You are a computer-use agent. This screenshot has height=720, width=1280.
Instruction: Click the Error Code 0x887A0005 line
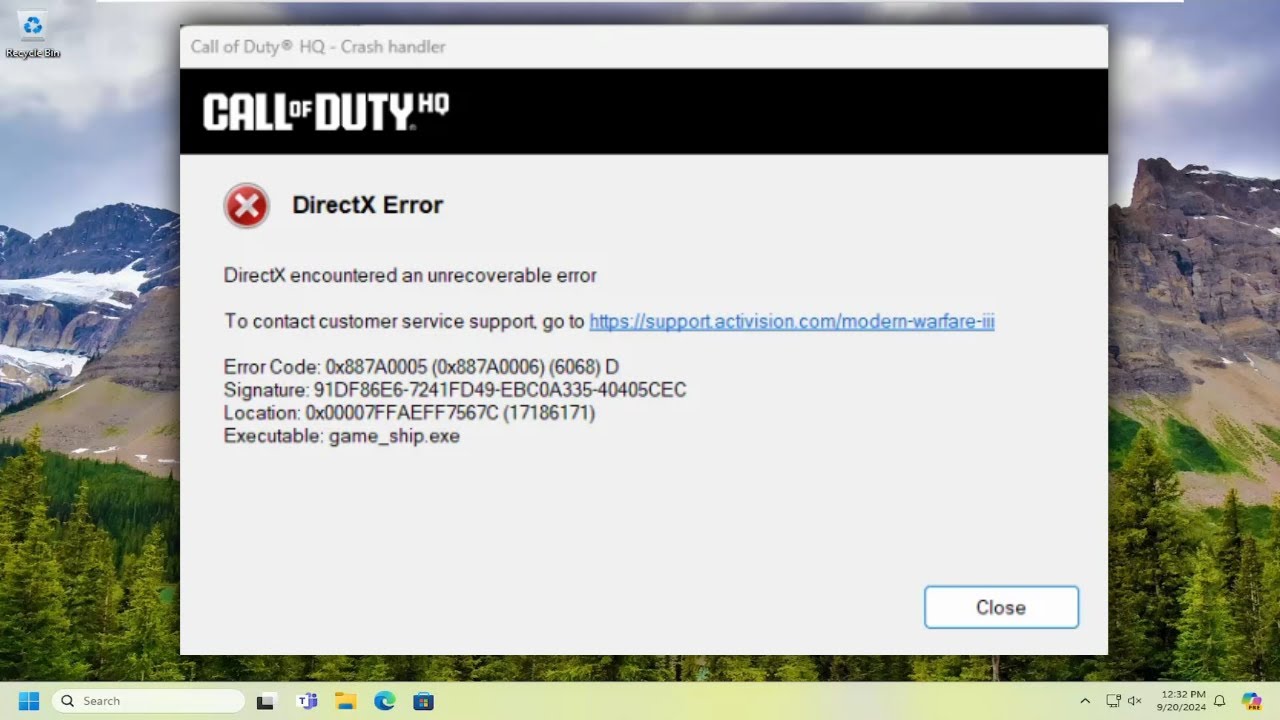[x=421, y=367]
